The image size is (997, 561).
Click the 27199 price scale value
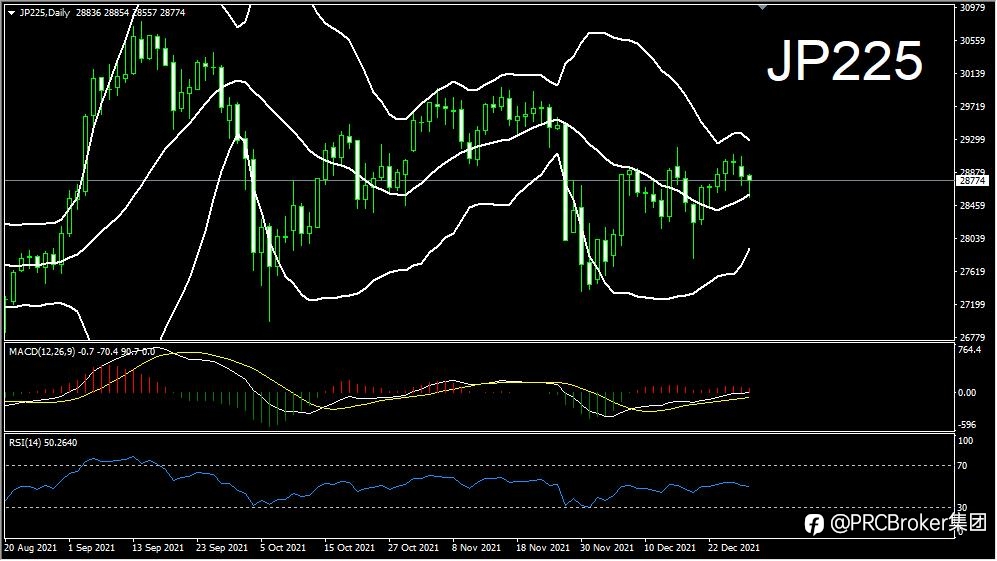972,305
